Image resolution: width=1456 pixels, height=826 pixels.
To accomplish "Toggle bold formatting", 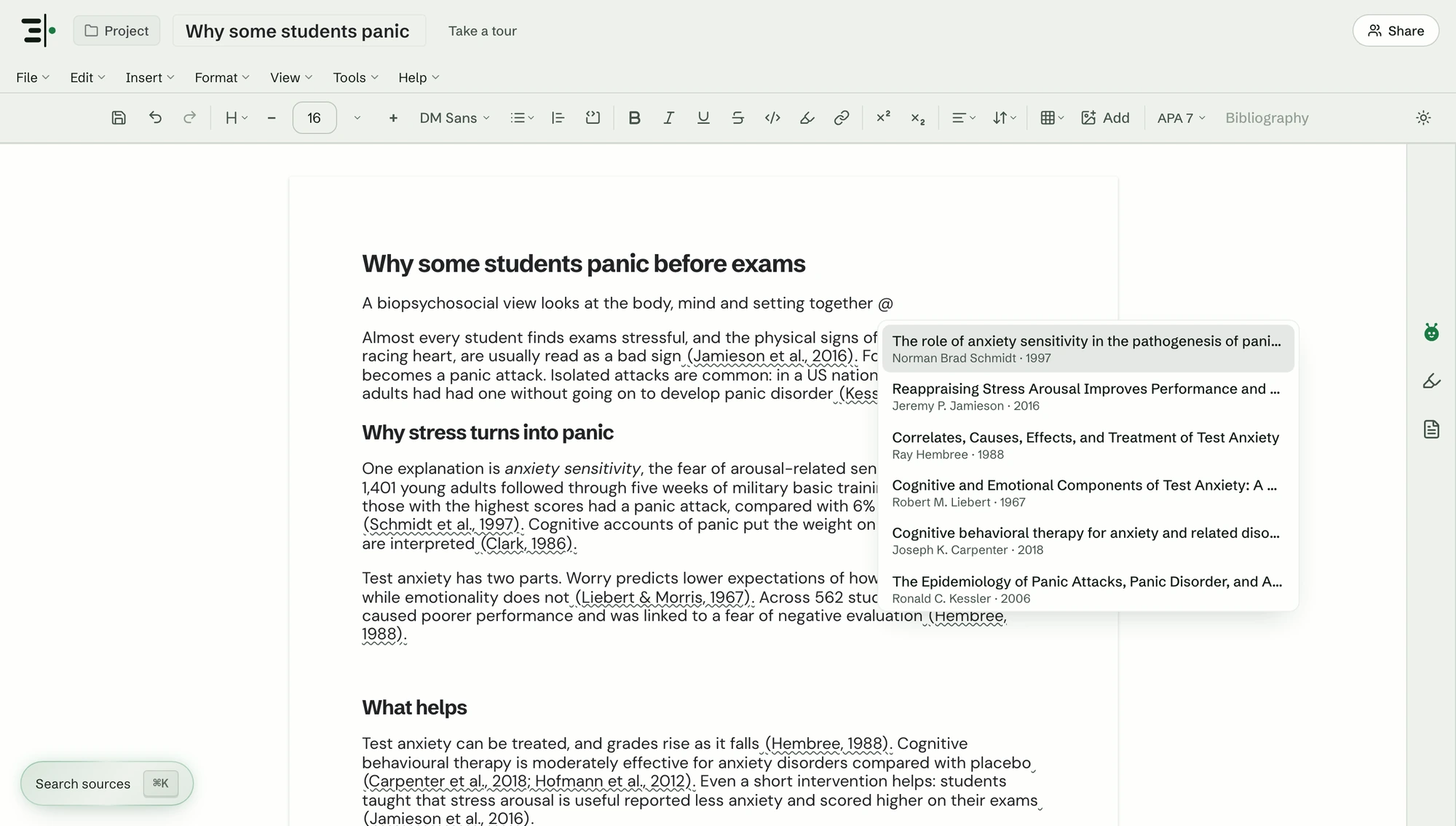I will point(634,118).
